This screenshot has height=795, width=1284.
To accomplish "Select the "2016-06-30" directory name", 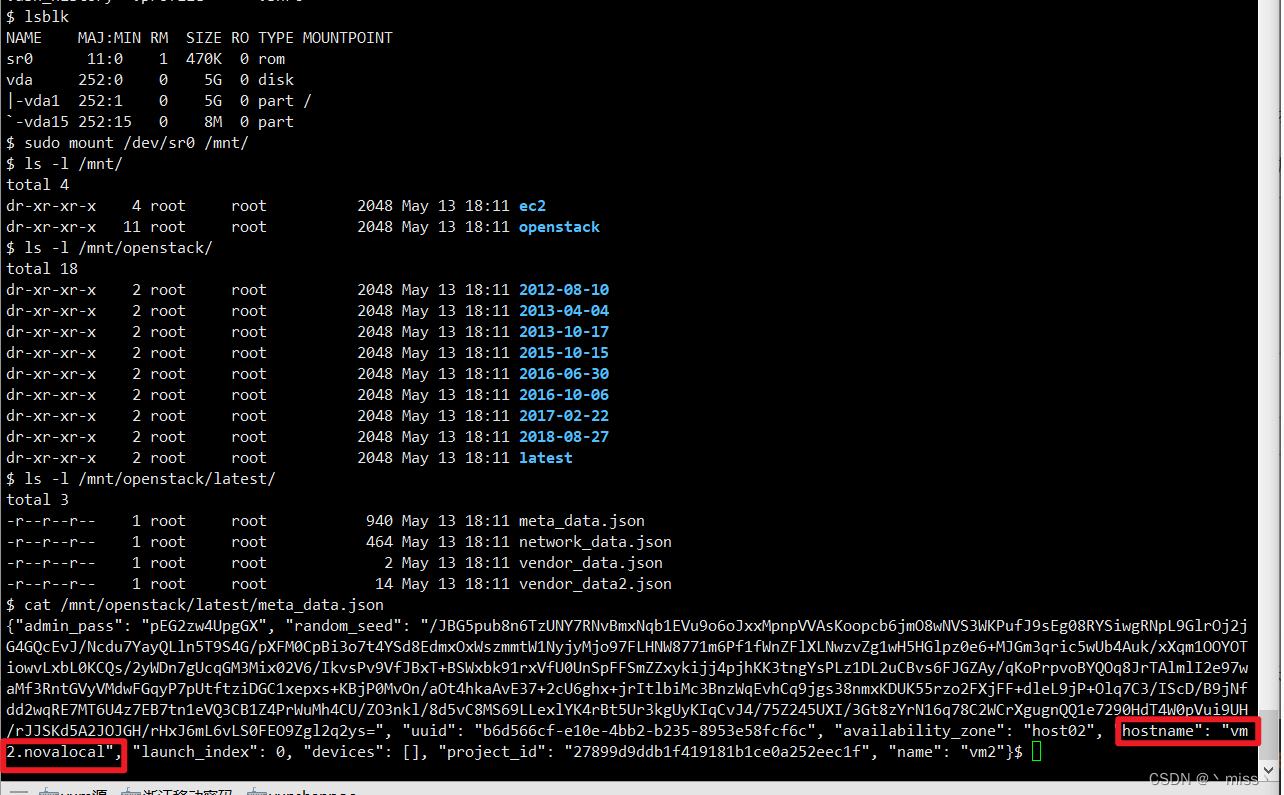I will coord(563,374).
